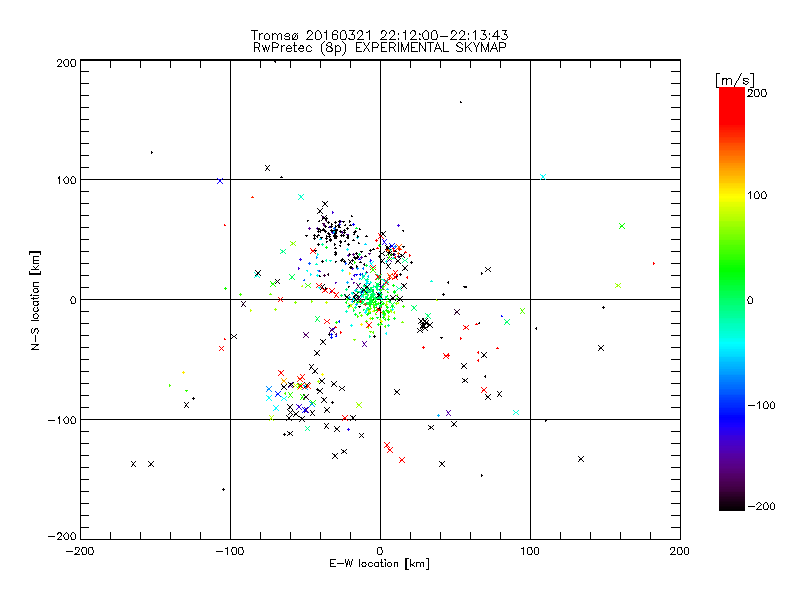Screen dimensions: 800x600
Task: Click the N-S axis tick label '-200'
Action: (62, 536)
